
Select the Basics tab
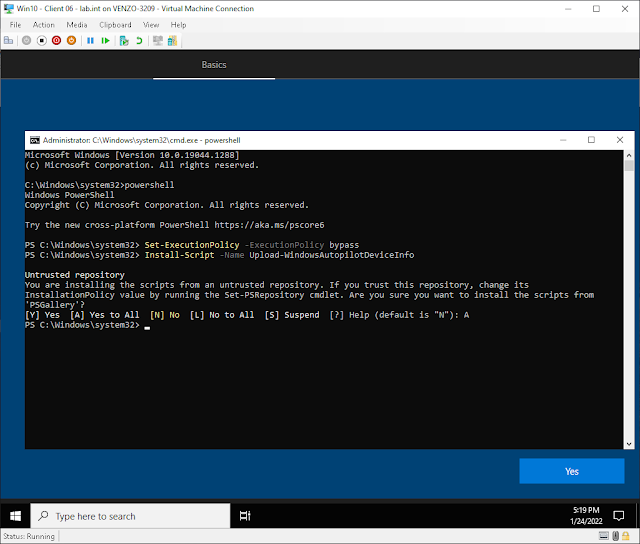[214, 65]
